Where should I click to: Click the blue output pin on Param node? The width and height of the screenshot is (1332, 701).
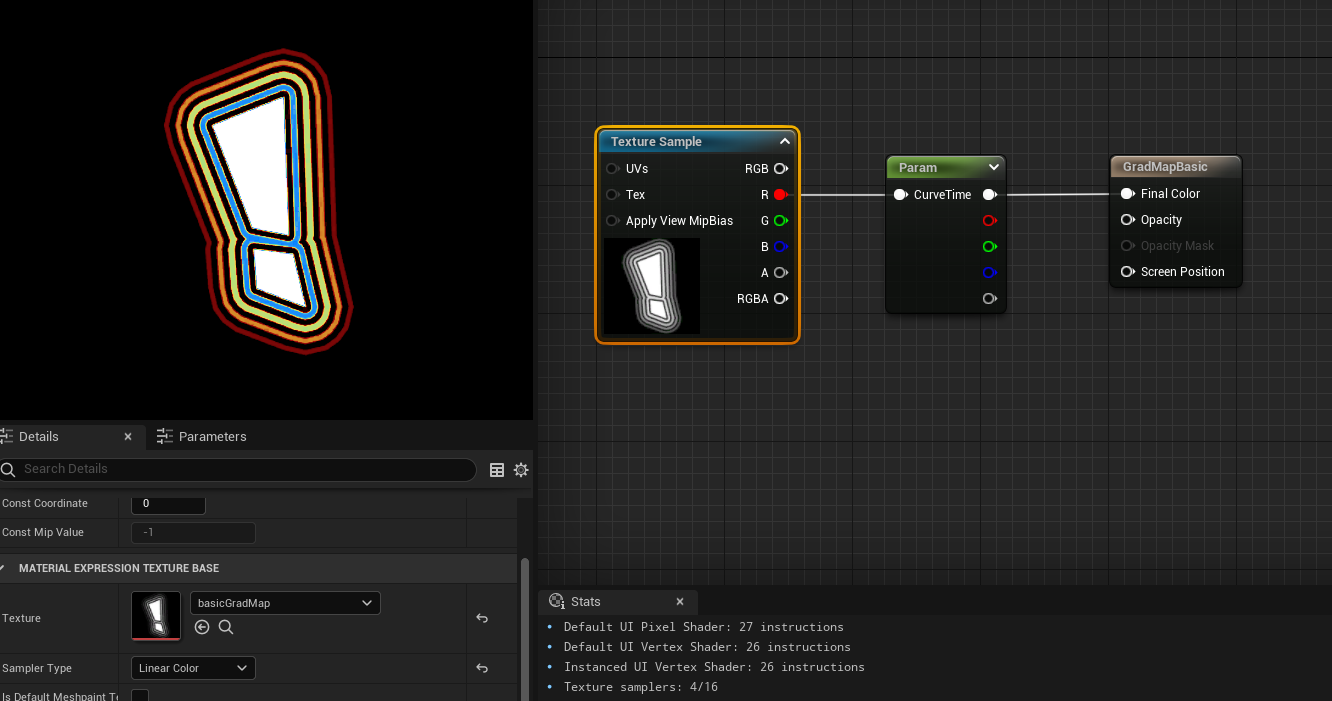point(989,273)
